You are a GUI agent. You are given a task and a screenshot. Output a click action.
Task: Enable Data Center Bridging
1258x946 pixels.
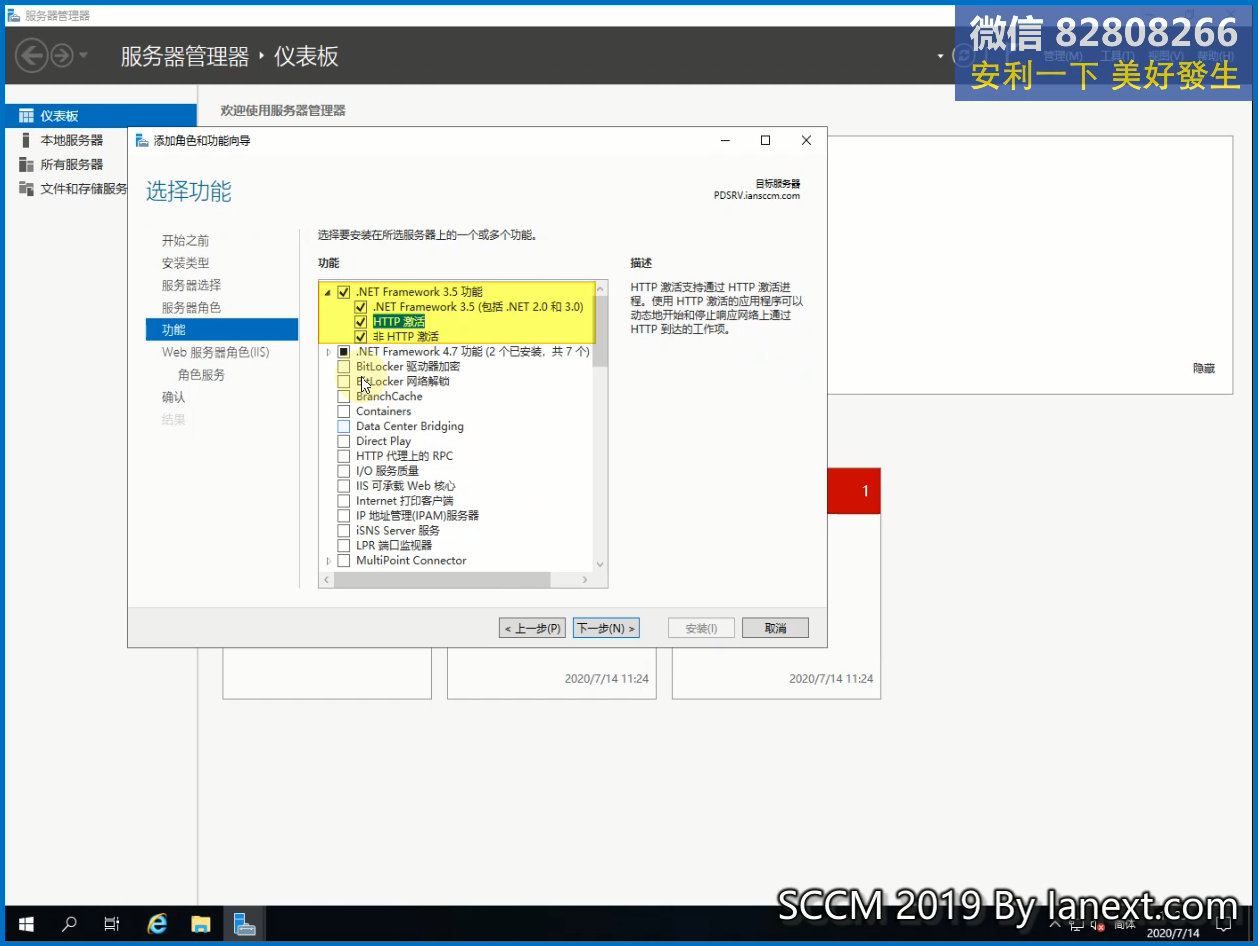pos(344,427)
